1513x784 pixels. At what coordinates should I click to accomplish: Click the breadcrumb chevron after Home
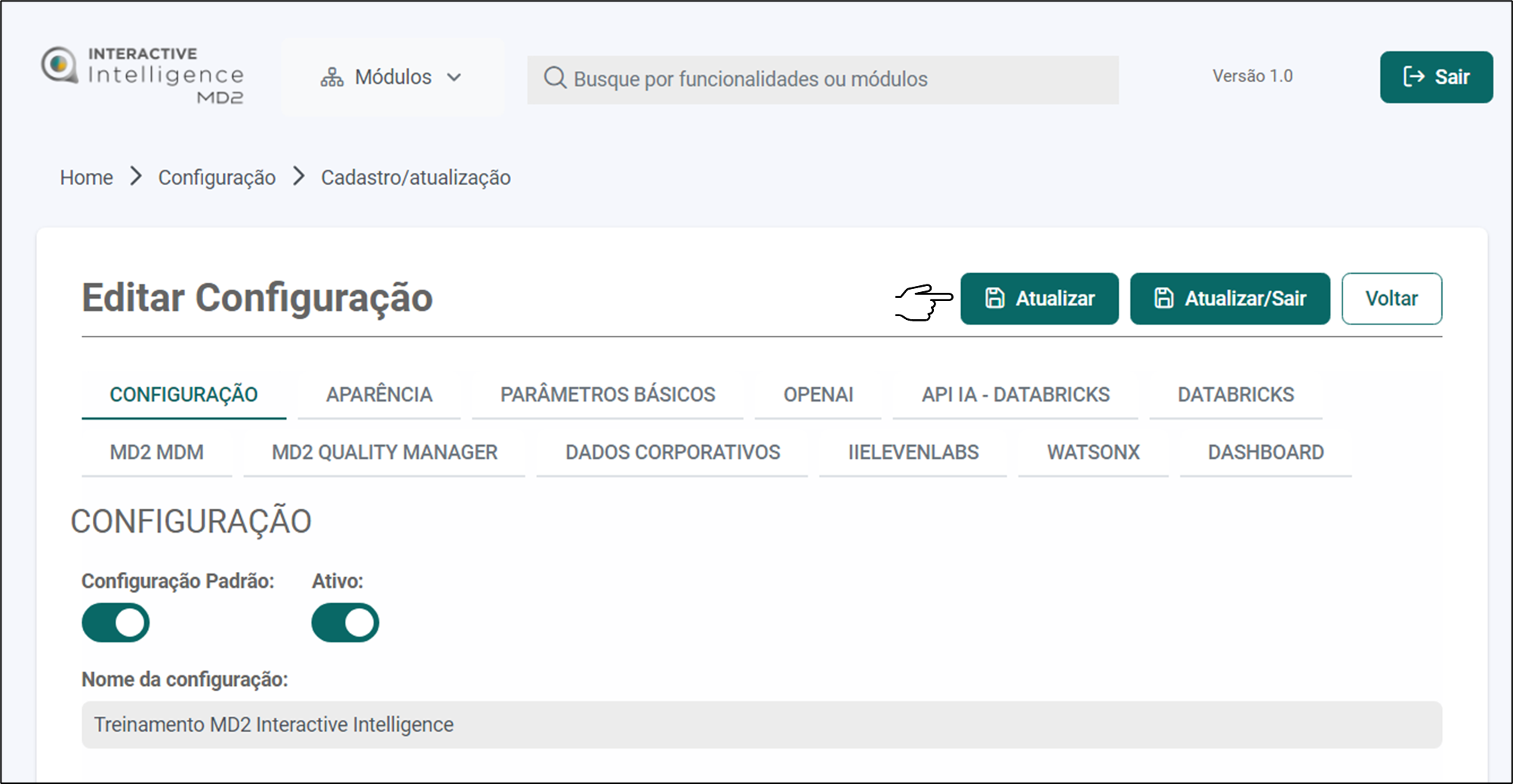[x=136, y=177]
